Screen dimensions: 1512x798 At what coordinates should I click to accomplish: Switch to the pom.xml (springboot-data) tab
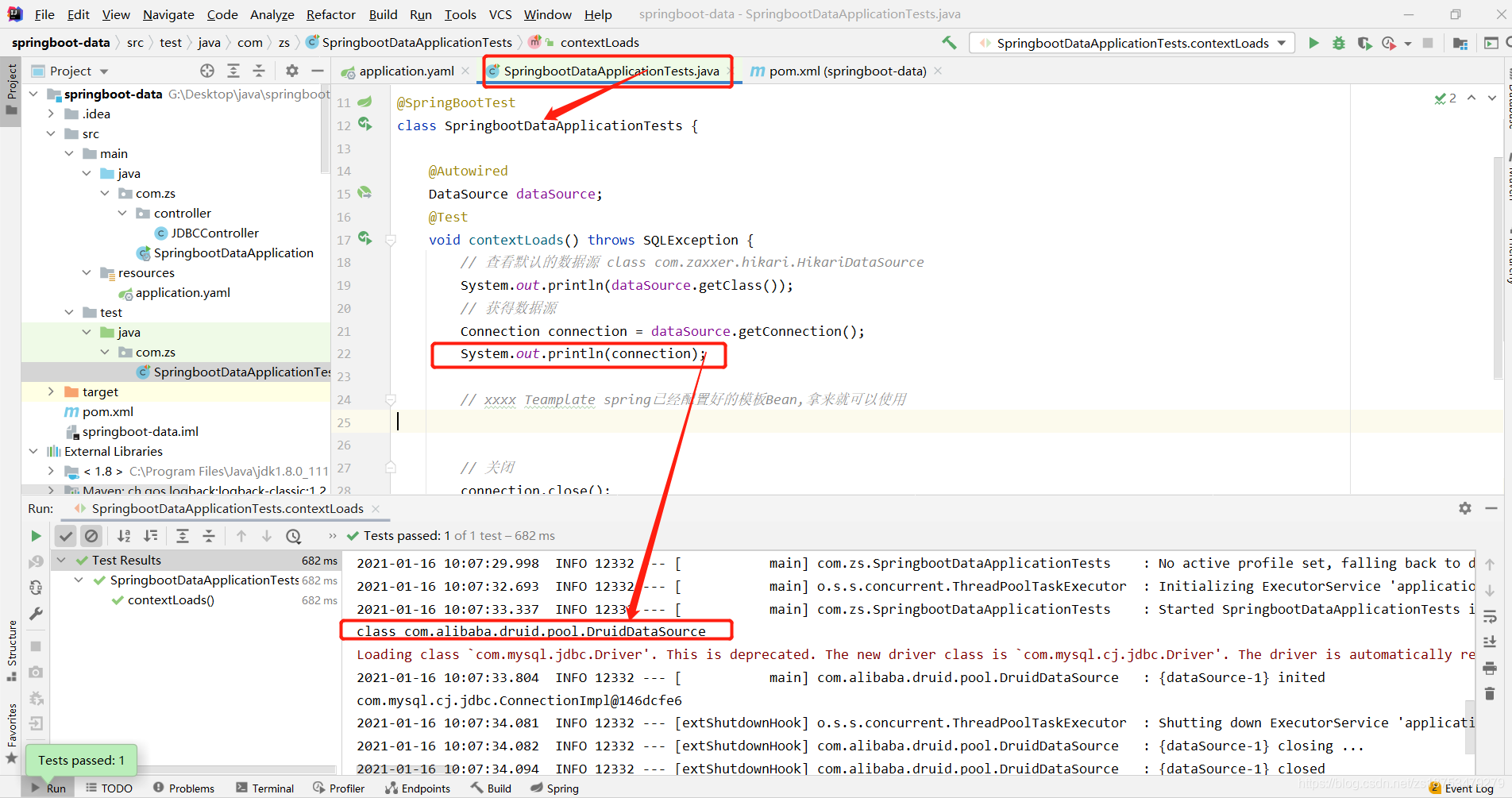click(x=847, y=71)
